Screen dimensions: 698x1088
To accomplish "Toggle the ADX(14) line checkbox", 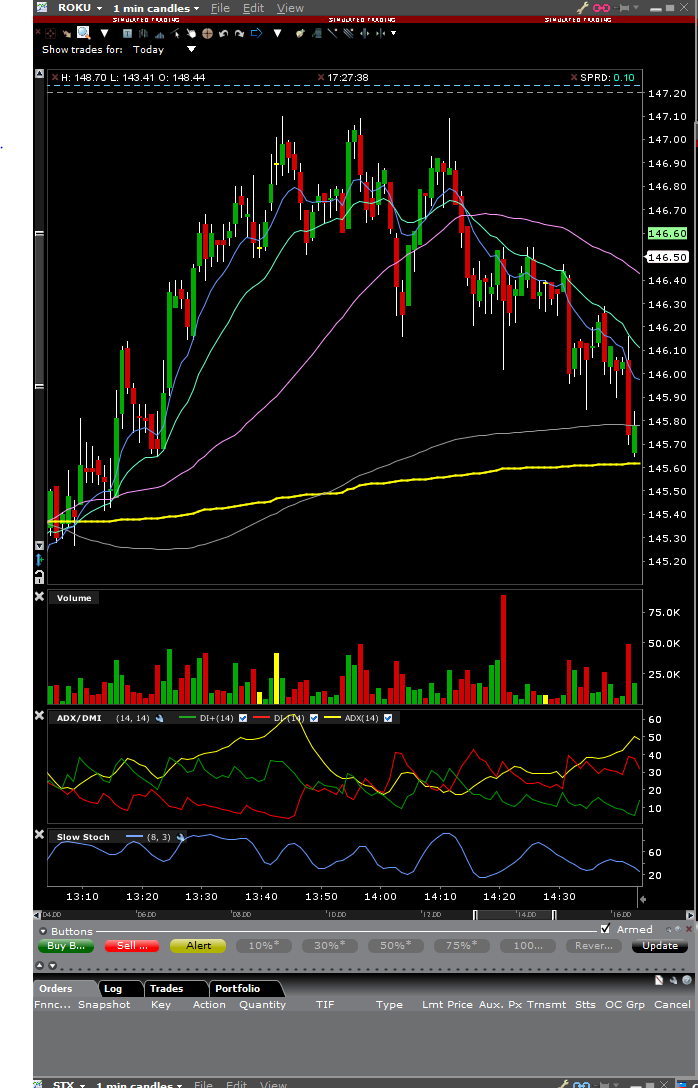I will pyautogui.click(x=388, y=718).
